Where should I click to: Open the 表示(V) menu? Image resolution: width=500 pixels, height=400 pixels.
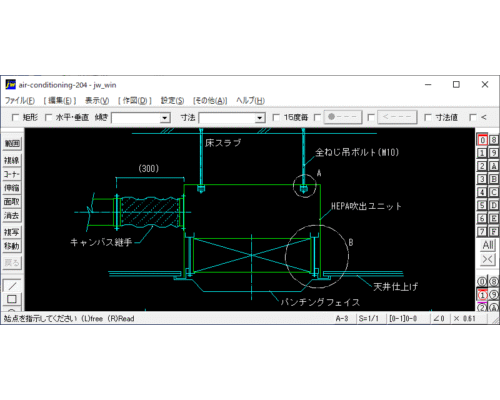click(x=97, y=100)
